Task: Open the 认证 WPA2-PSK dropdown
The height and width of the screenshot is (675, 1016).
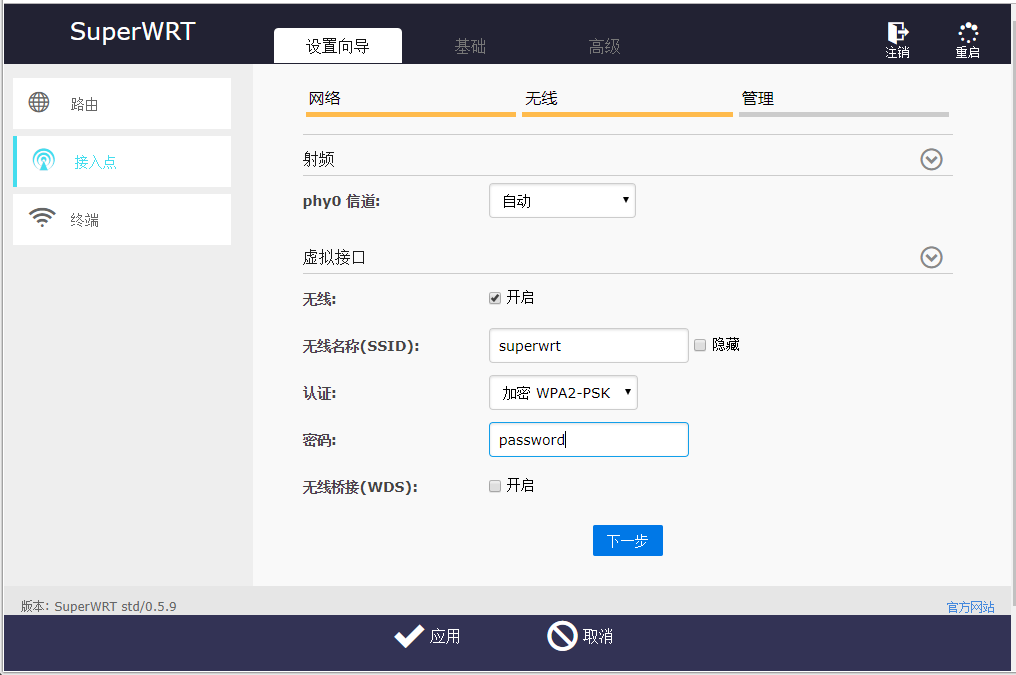Action: point(563,393)
